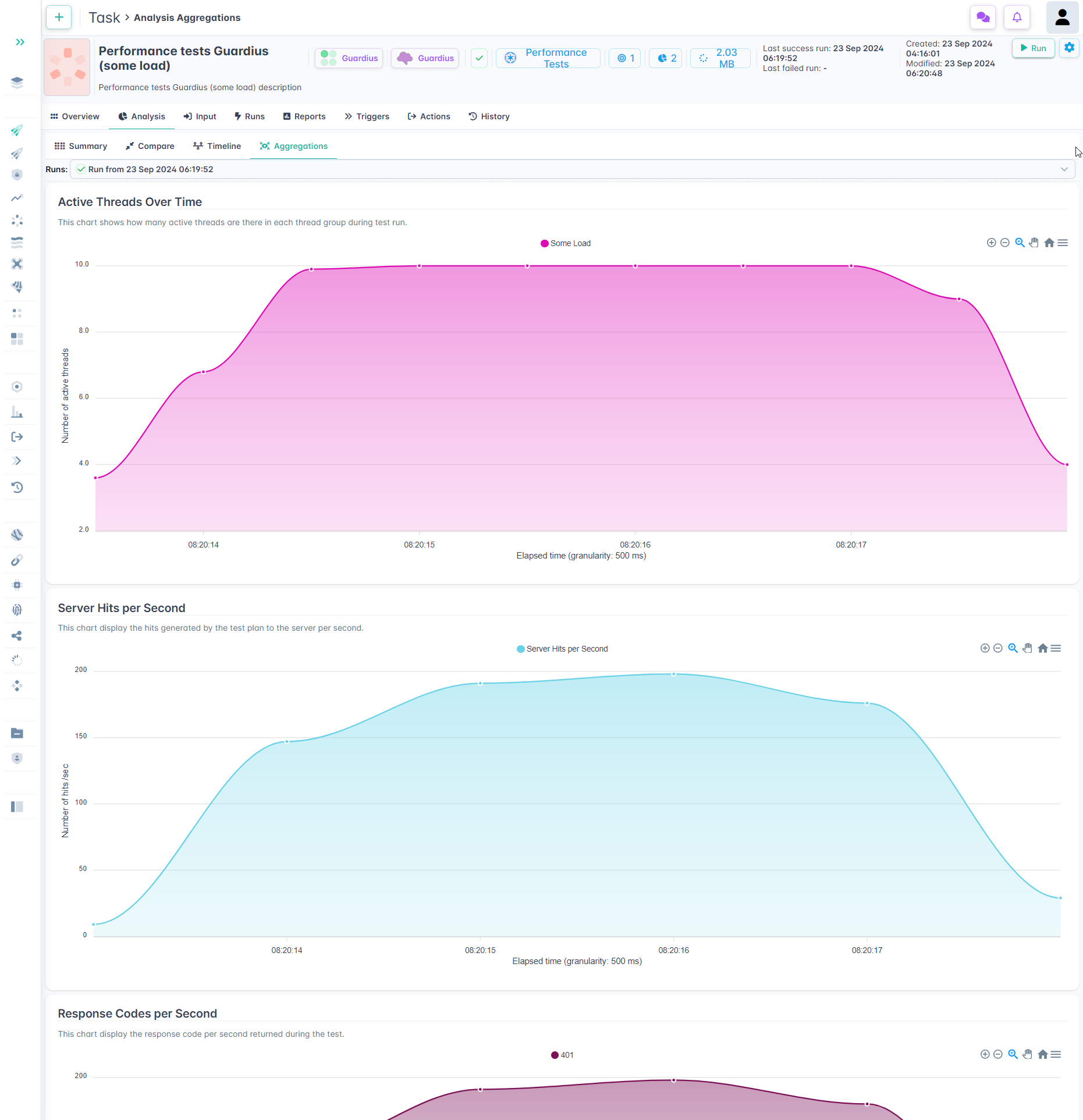Open the share nodes sidebar icon
Viewport: 1083px width, 1120px height.
click(x=17, y=635)
